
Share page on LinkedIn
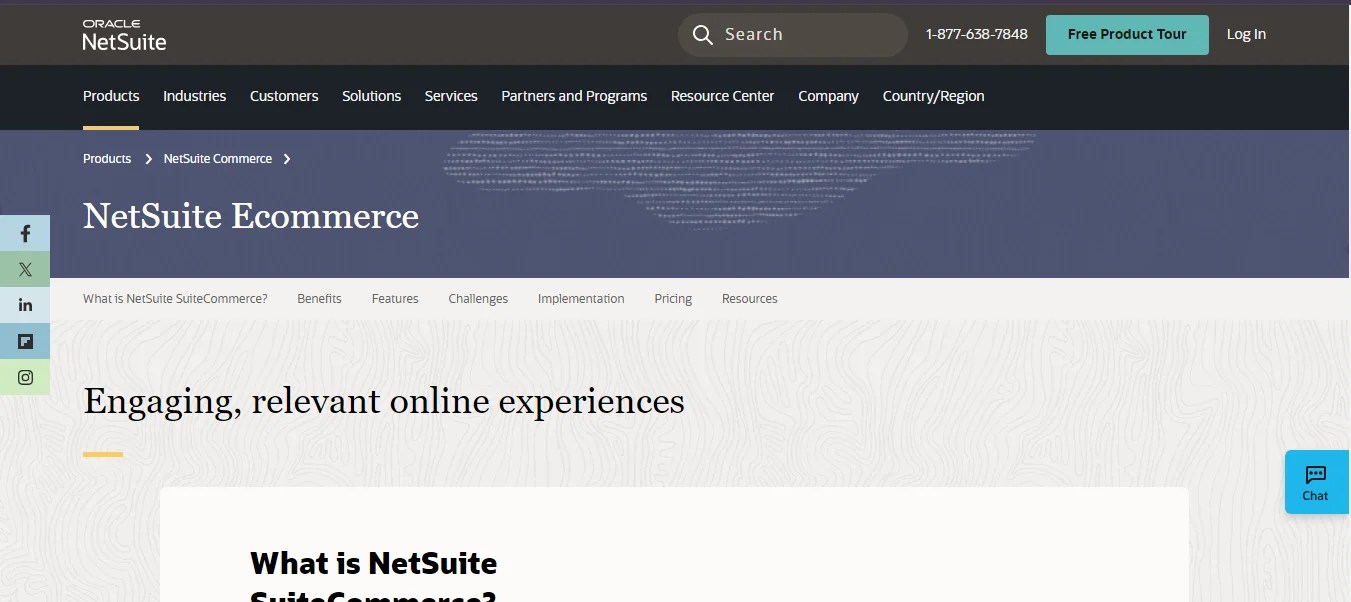(25, 305)
